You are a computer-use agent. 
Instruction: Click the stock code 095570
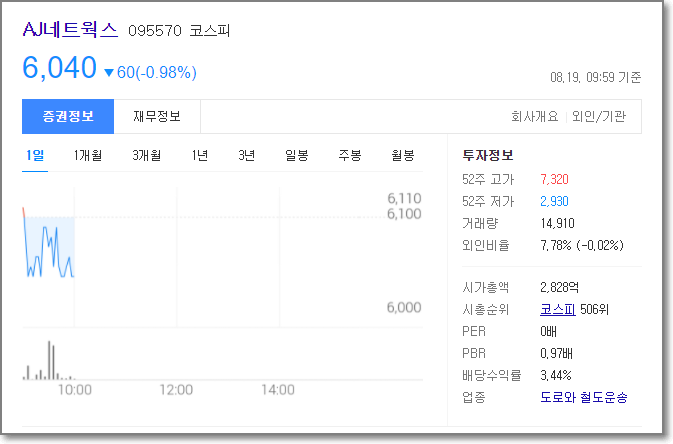pyautogui.click(x=155, y=30)
